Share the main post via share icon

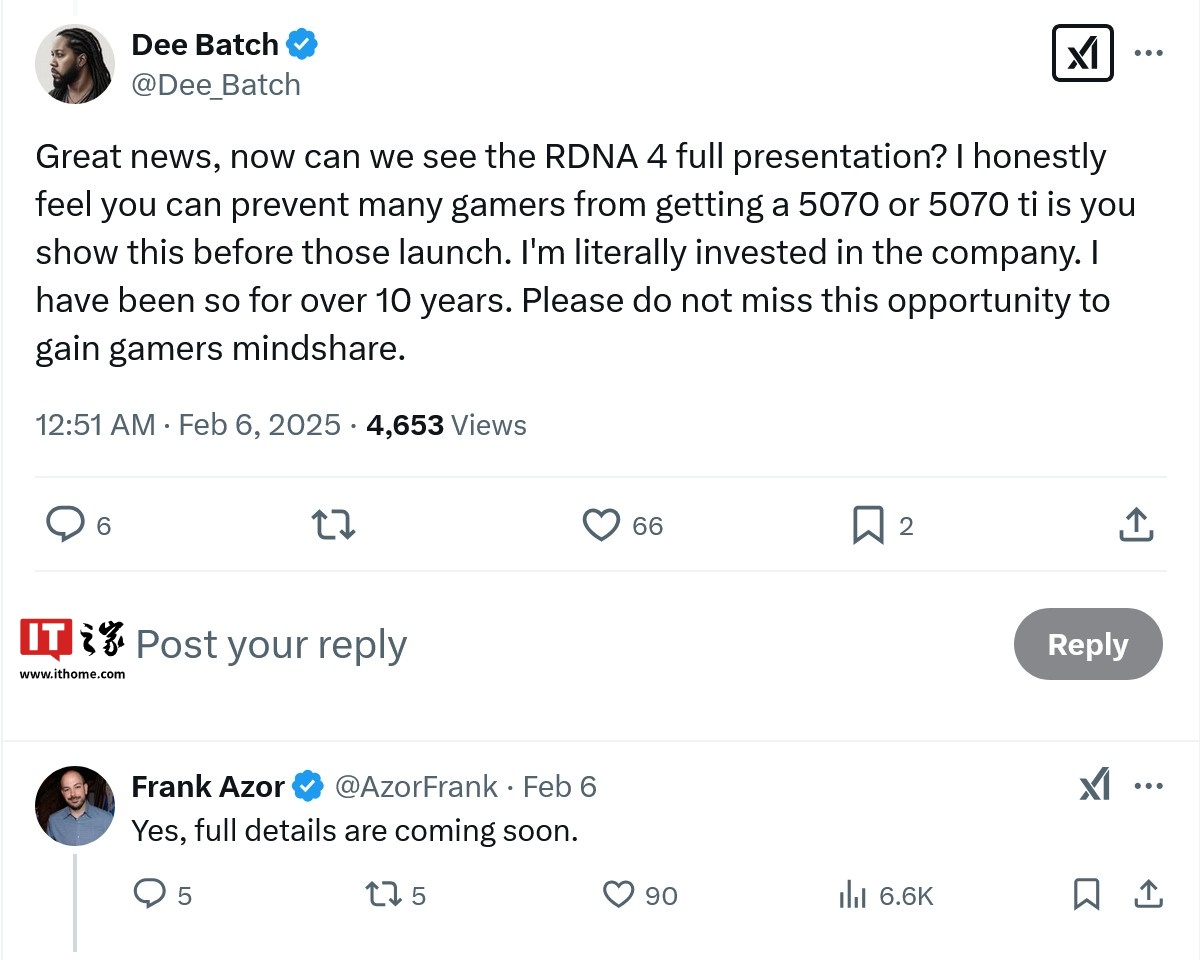click(1136, 525)
